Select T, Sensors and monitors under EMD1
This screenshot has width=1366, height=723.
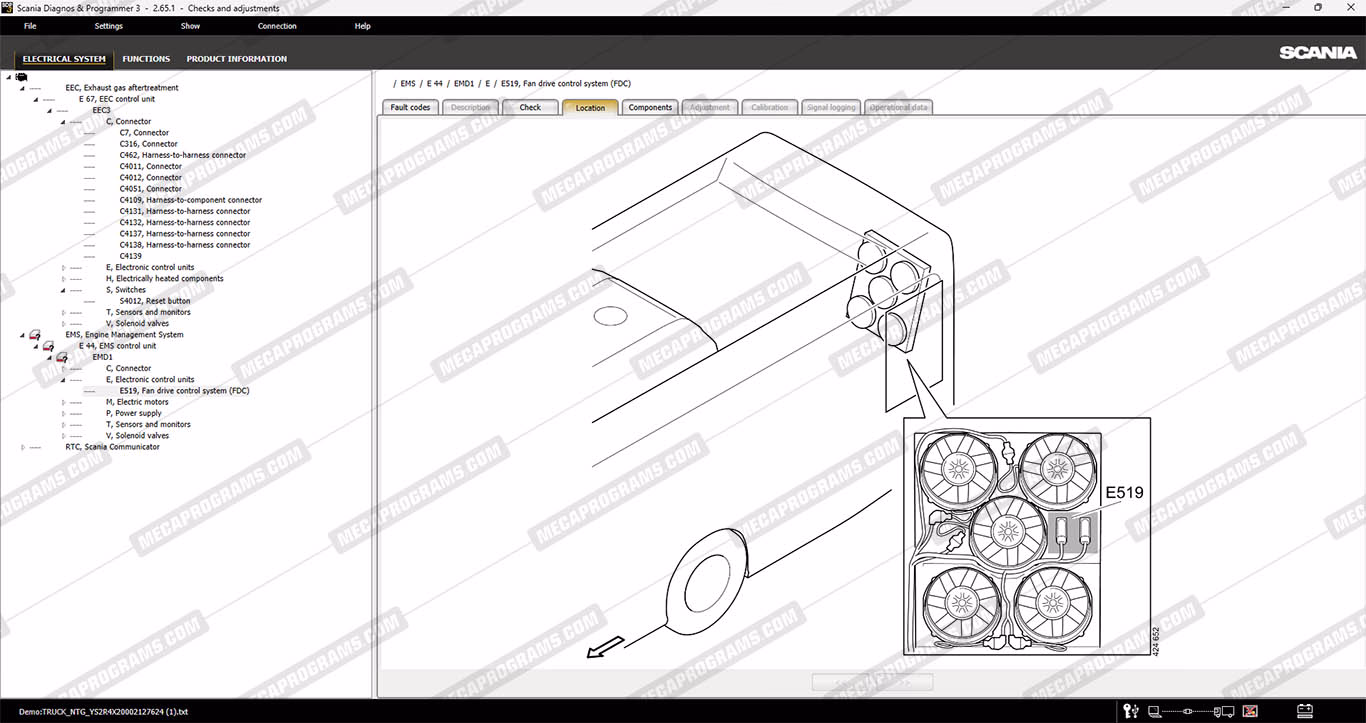click(x=148, y=425)
